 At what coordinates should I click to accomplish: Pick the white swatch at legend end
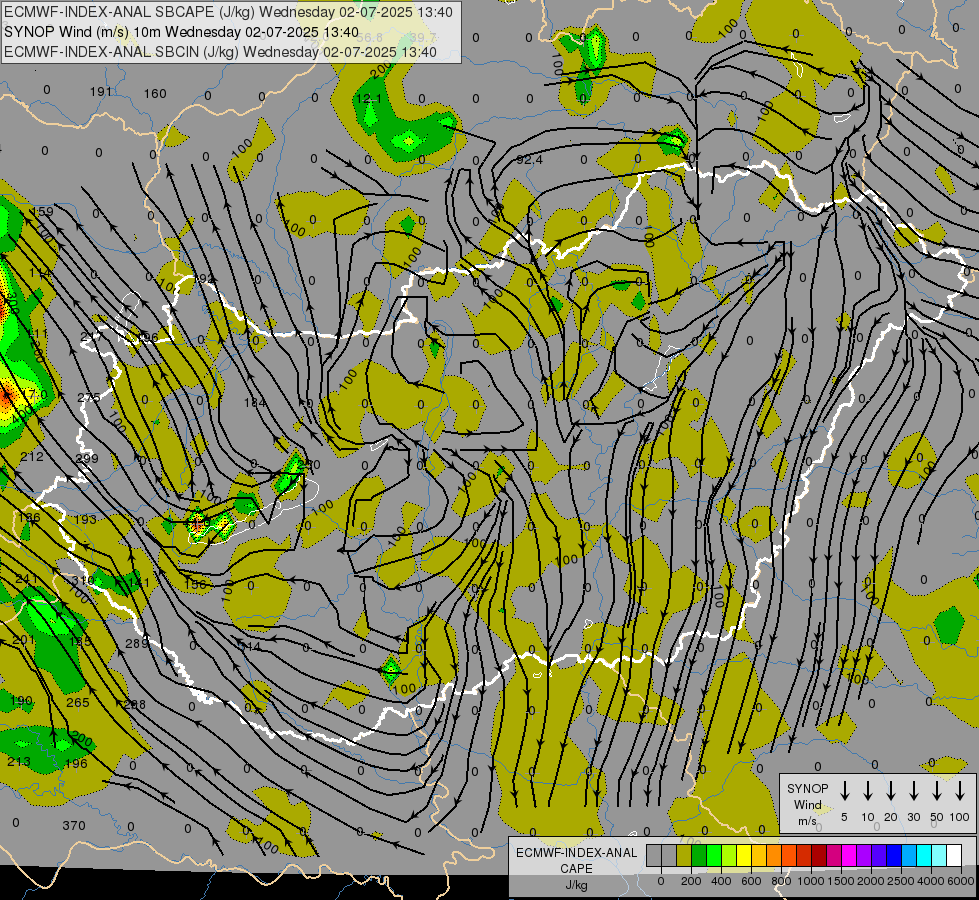[953, 855]
